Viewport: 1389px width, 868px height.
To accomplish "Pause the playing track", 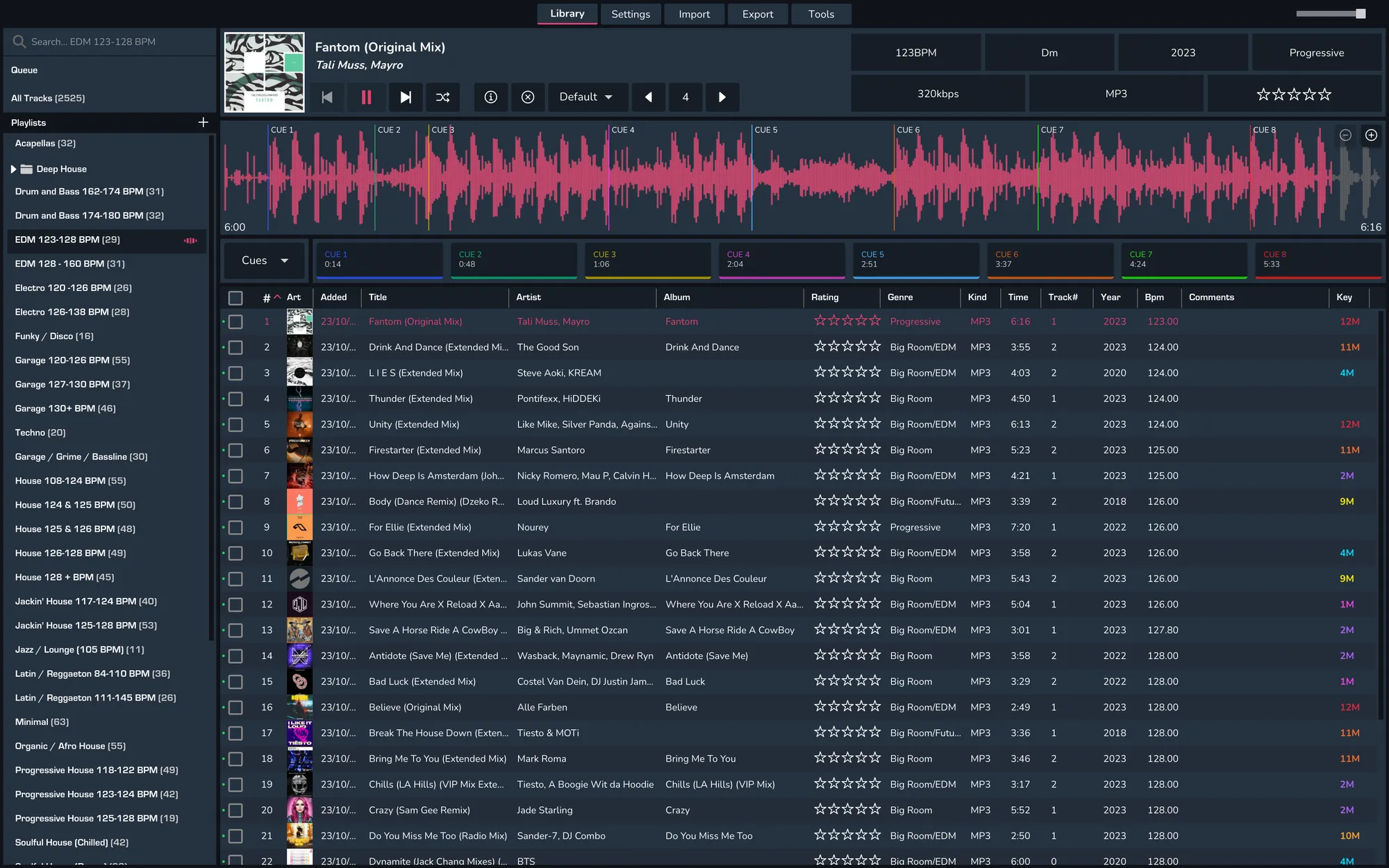I will tap(366, 97).
